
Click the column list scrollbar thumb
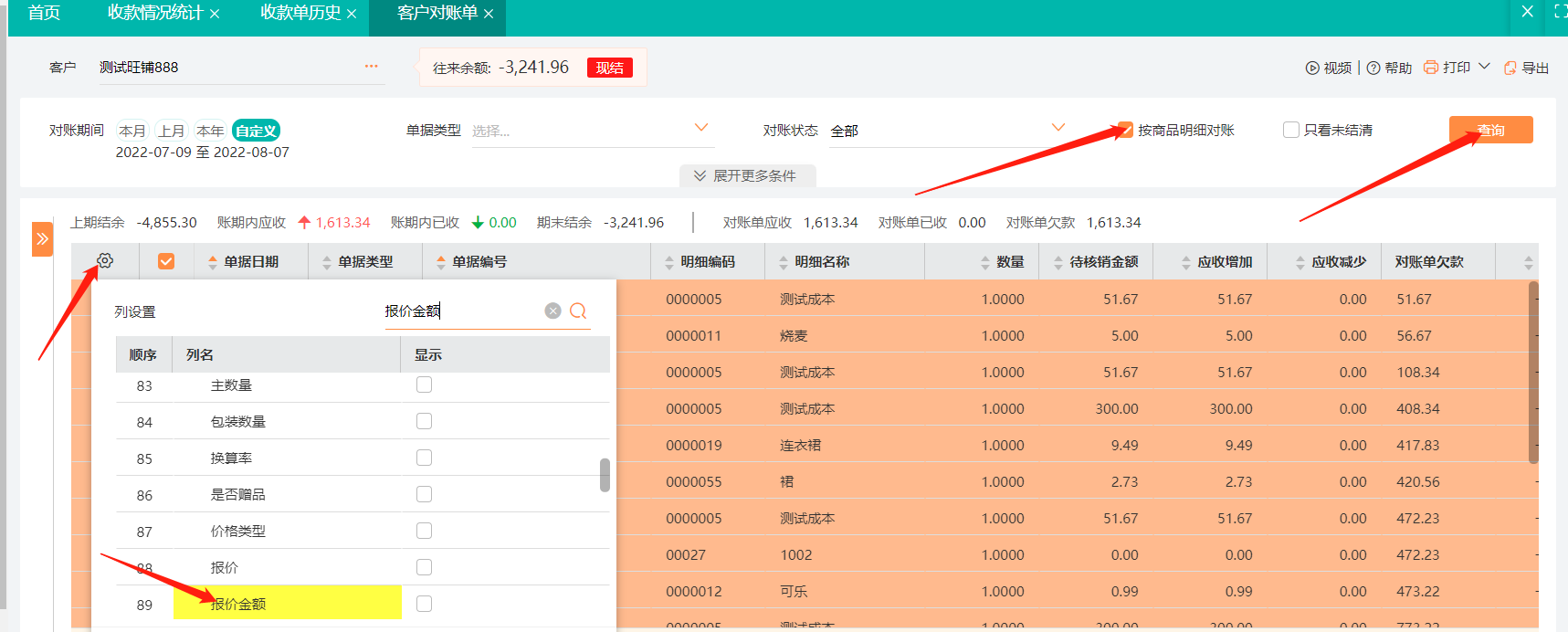[x=605, y=475]
